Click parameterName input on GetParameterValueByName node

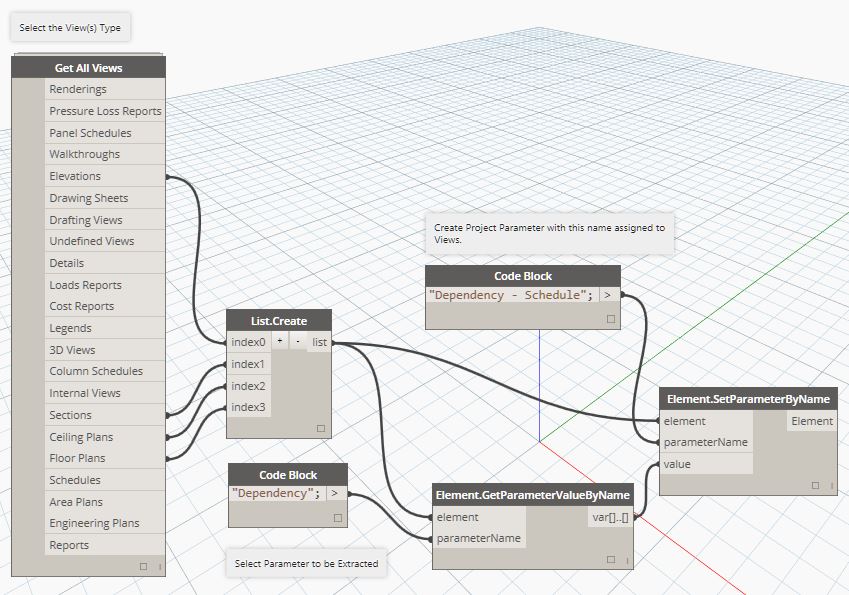pyautogui.click(x=479, y=538)
